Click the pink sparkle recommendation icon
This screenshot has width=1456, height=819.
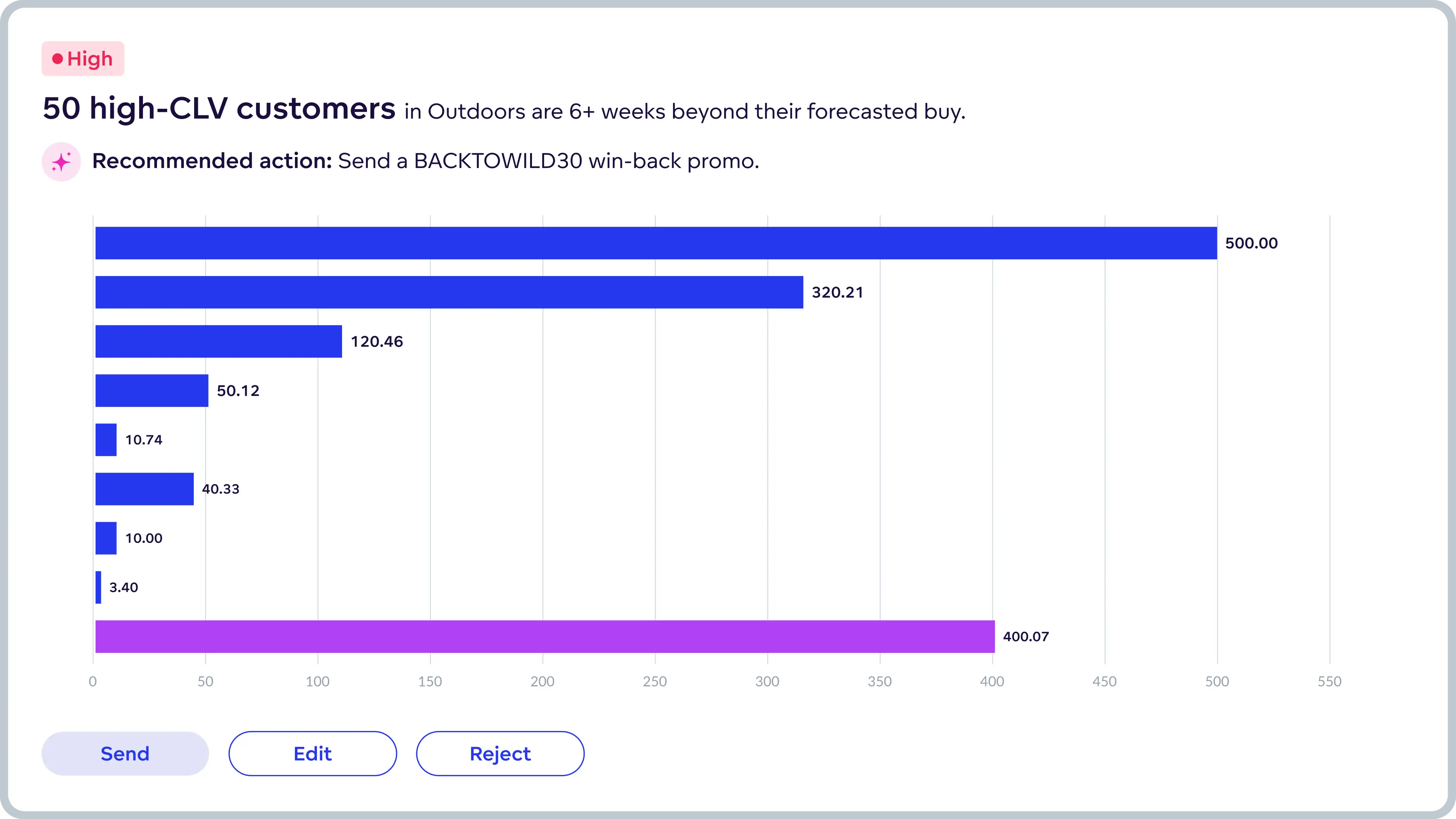(61, 162)
